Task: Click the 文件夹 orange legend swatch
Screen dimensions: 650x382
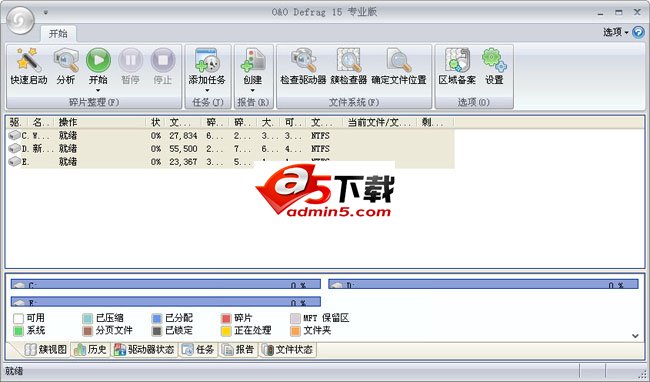Action: 295,331
